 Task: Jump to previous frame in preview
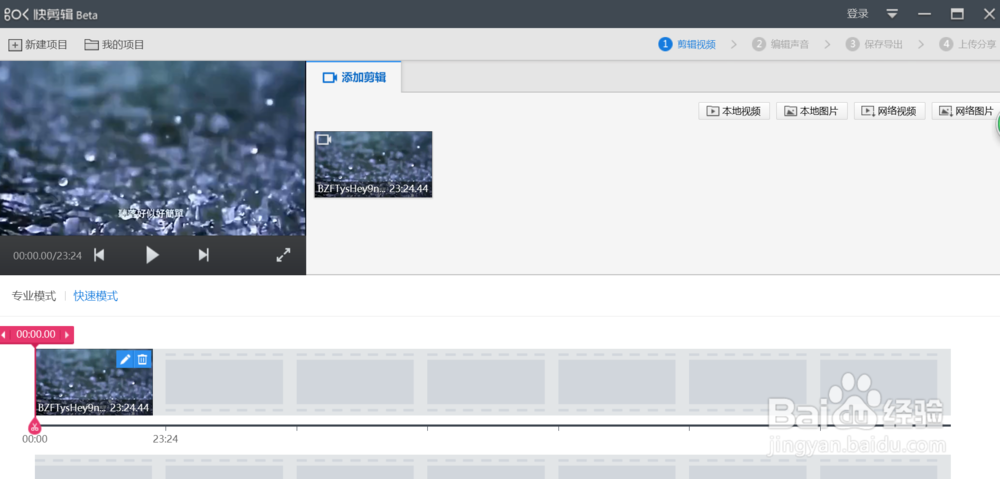(99, 255)
